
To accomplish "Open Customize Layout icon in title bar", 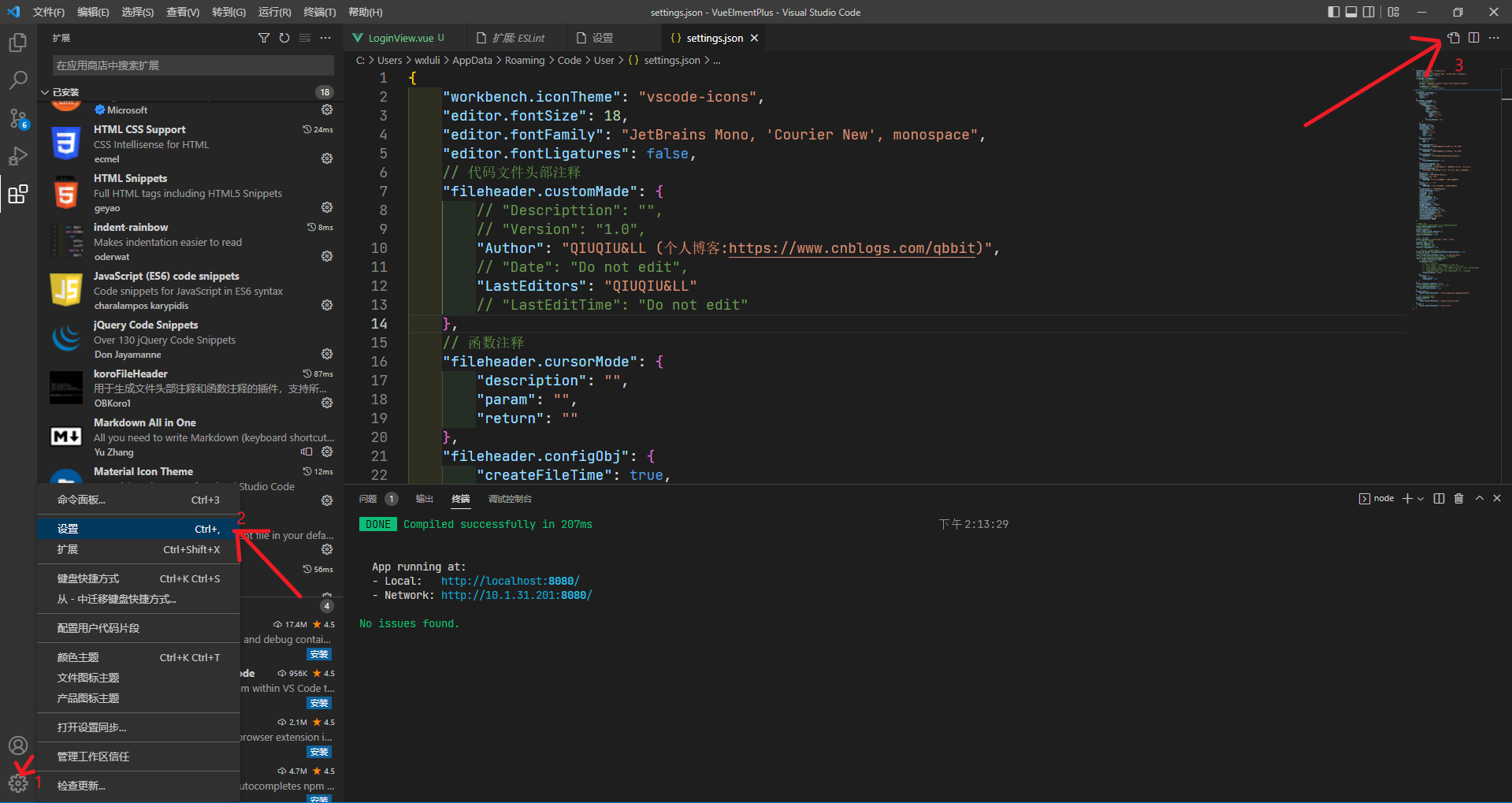I will pos(1394,12).
